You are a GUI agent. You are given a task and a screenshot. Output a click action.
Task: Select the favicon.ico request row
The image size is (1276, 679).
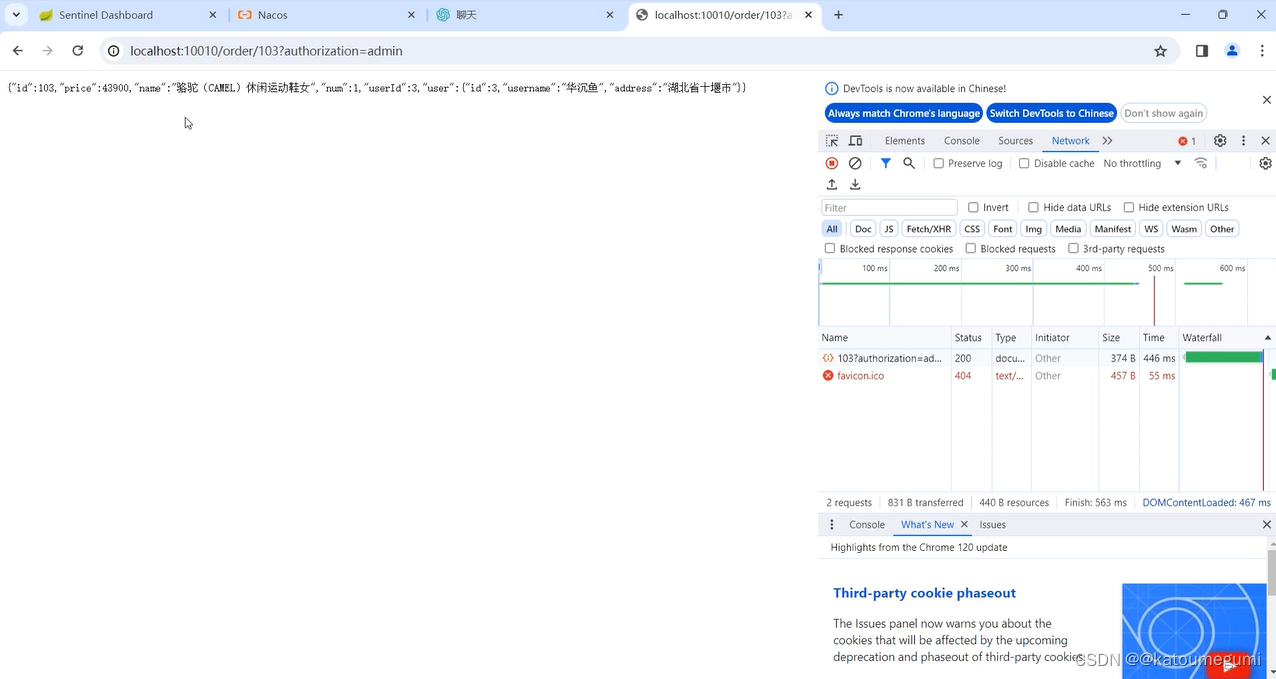coord(1046,376)
